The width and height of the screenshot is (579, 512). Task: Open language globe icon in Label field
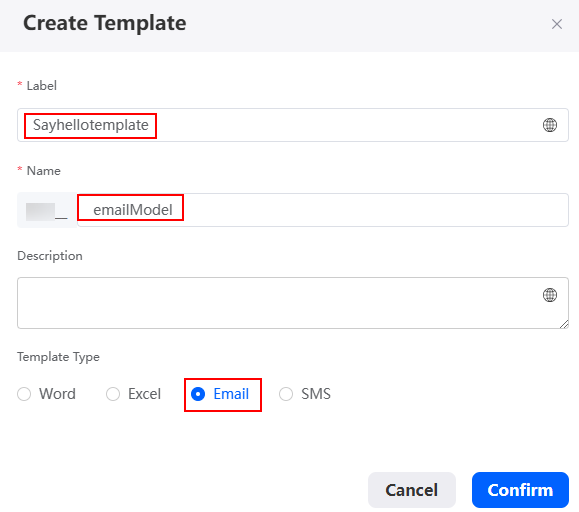click(x=549, y=125)
